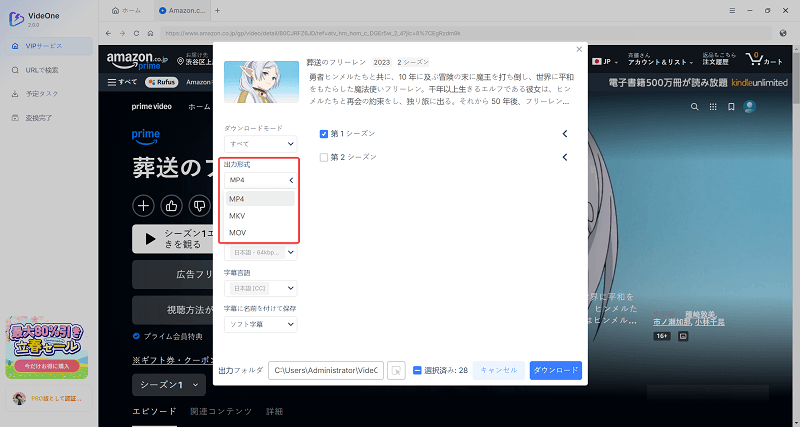This screenshot has width=800, height=427.
Task: Open the VIPサービス sidebar item
Action: click(x=49, y=46)
